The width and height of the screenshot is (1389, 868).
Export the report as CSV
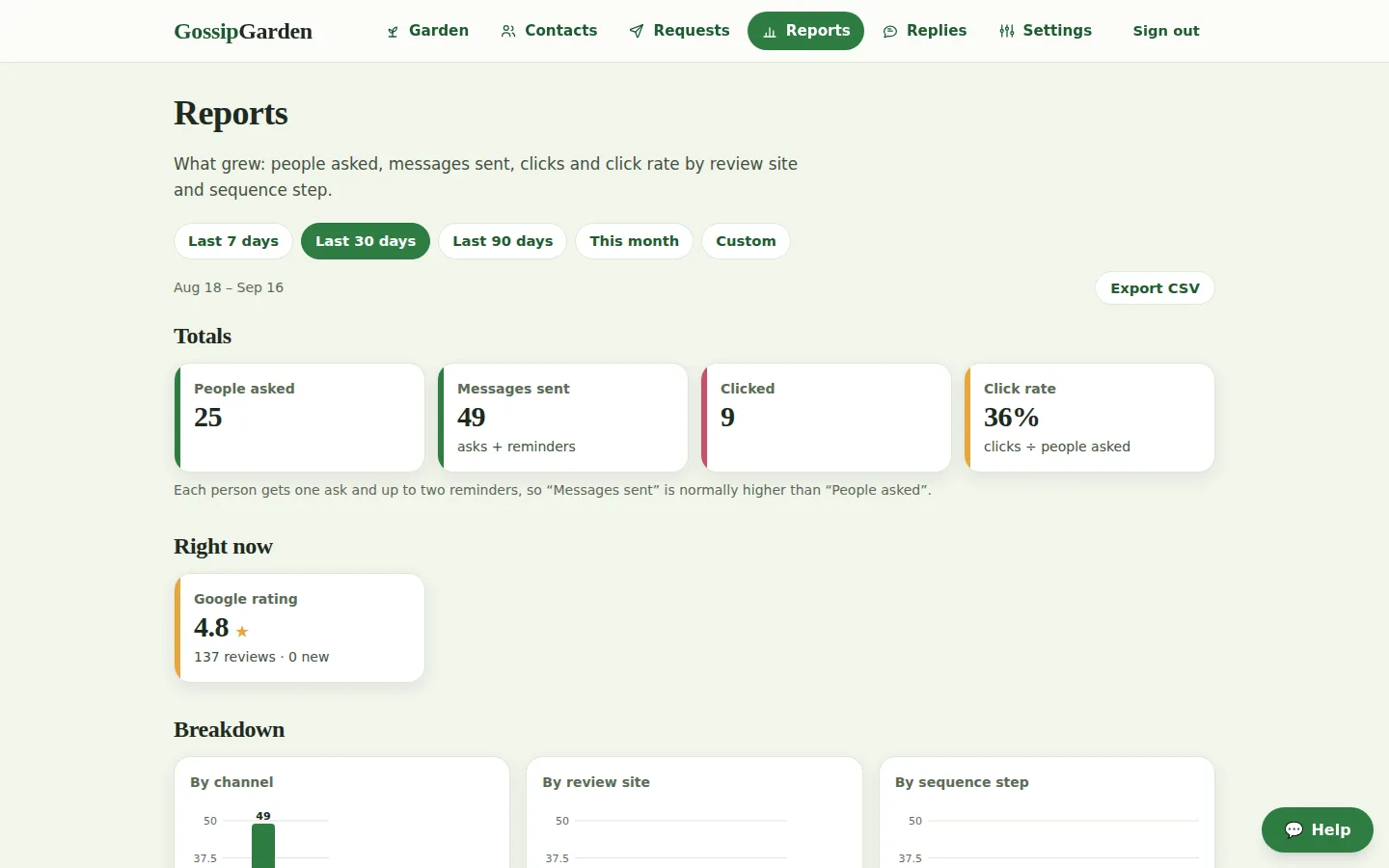pyautogui.click(x=1155, y=288)
